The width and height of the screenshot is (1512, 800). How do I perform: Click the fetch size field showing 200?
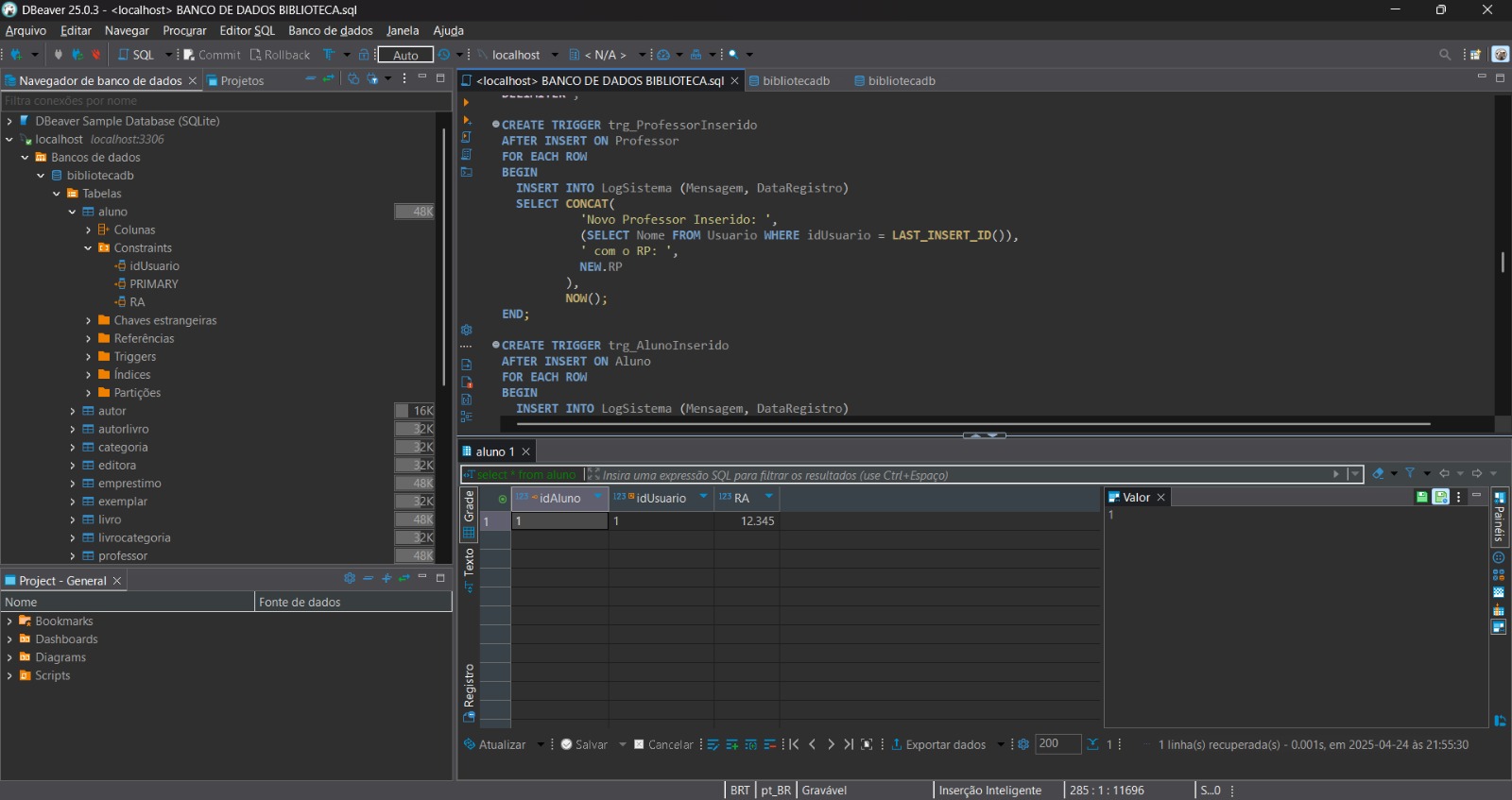(x=1057, y=744)
